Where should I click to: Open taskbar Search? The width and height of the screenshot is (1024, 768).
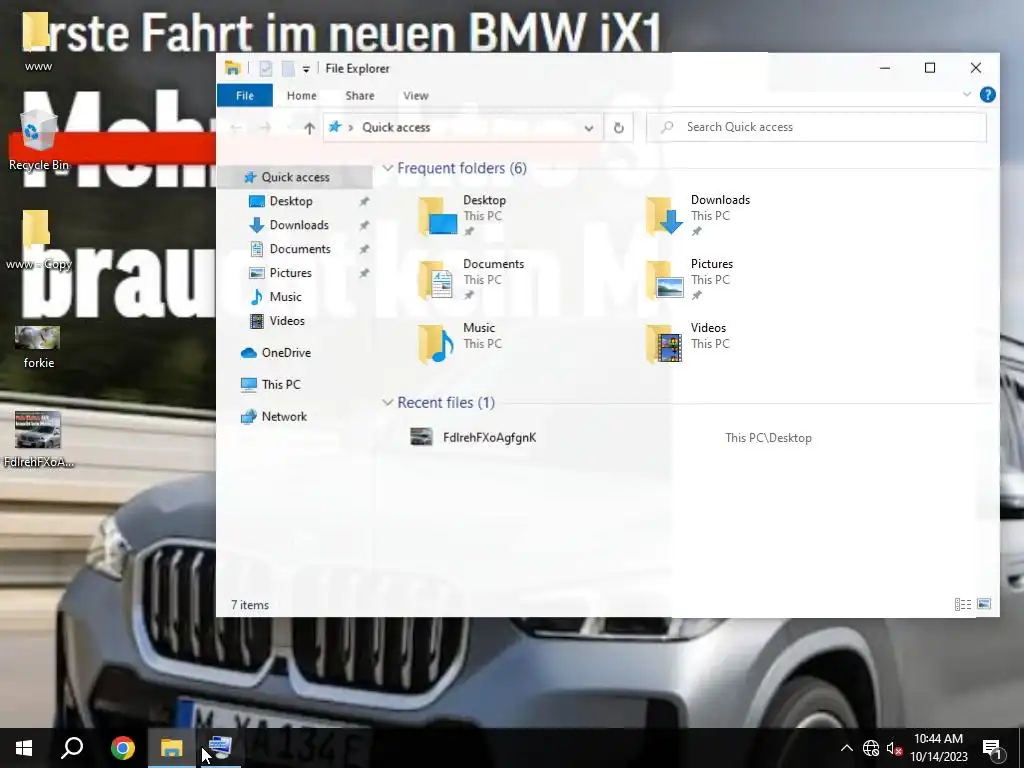72,748
